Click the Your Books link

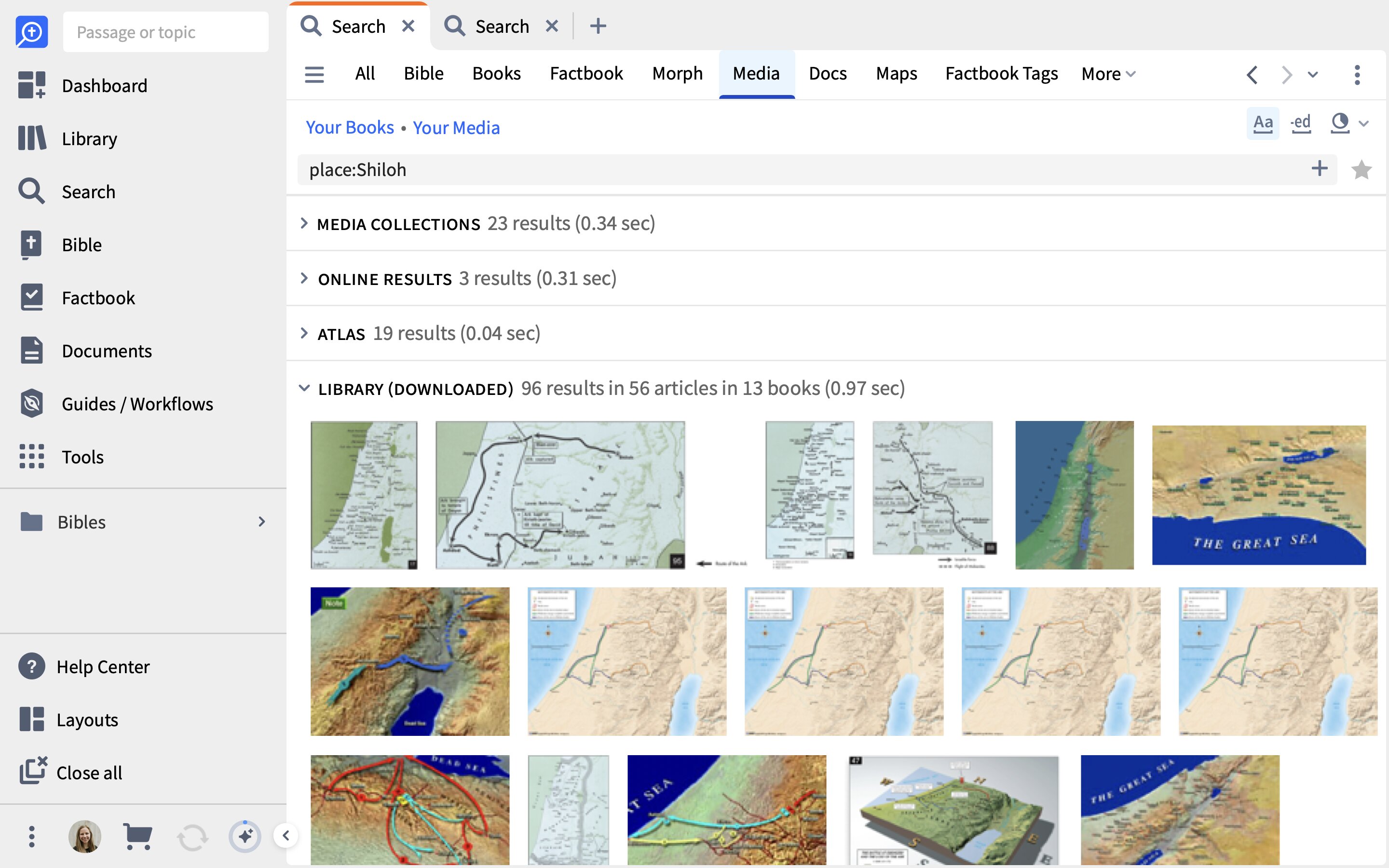[x=350, y=127]
